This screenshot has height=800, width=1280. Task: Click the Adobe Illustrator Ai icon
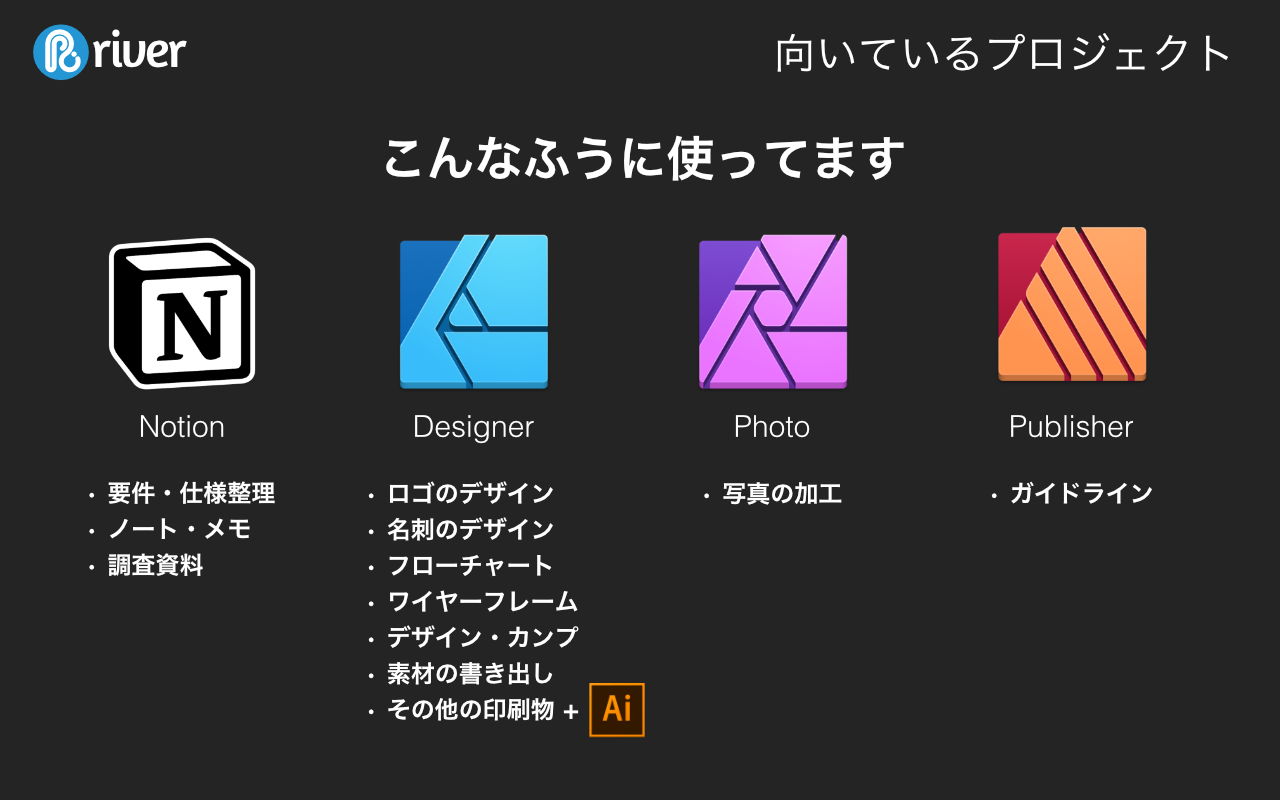pyautogui.click(x=617, y=710)
